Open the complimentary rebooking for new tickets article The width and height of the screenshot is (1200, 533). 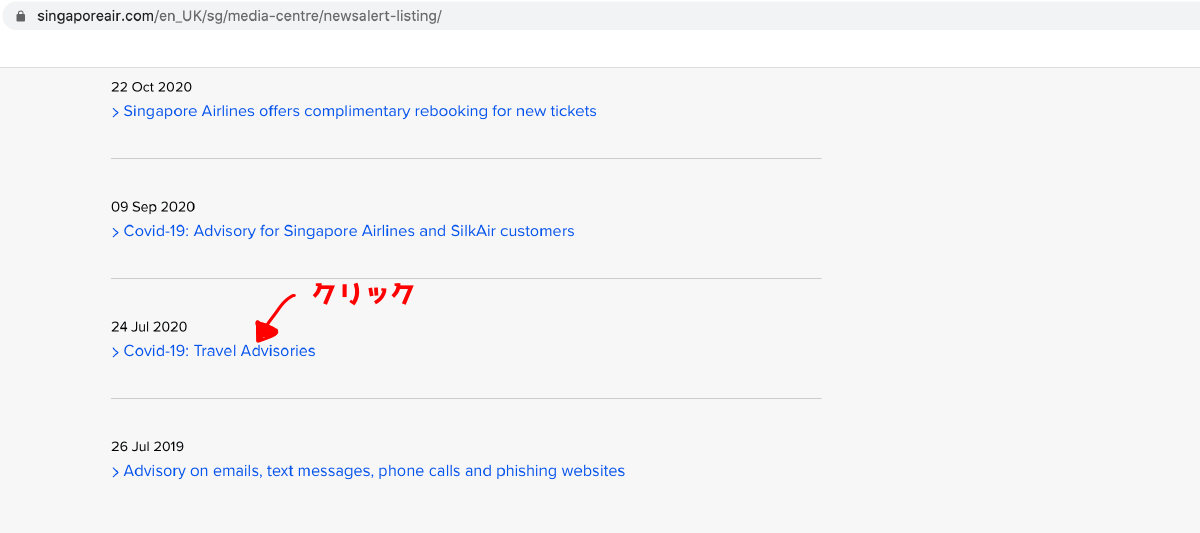[360, 111]
